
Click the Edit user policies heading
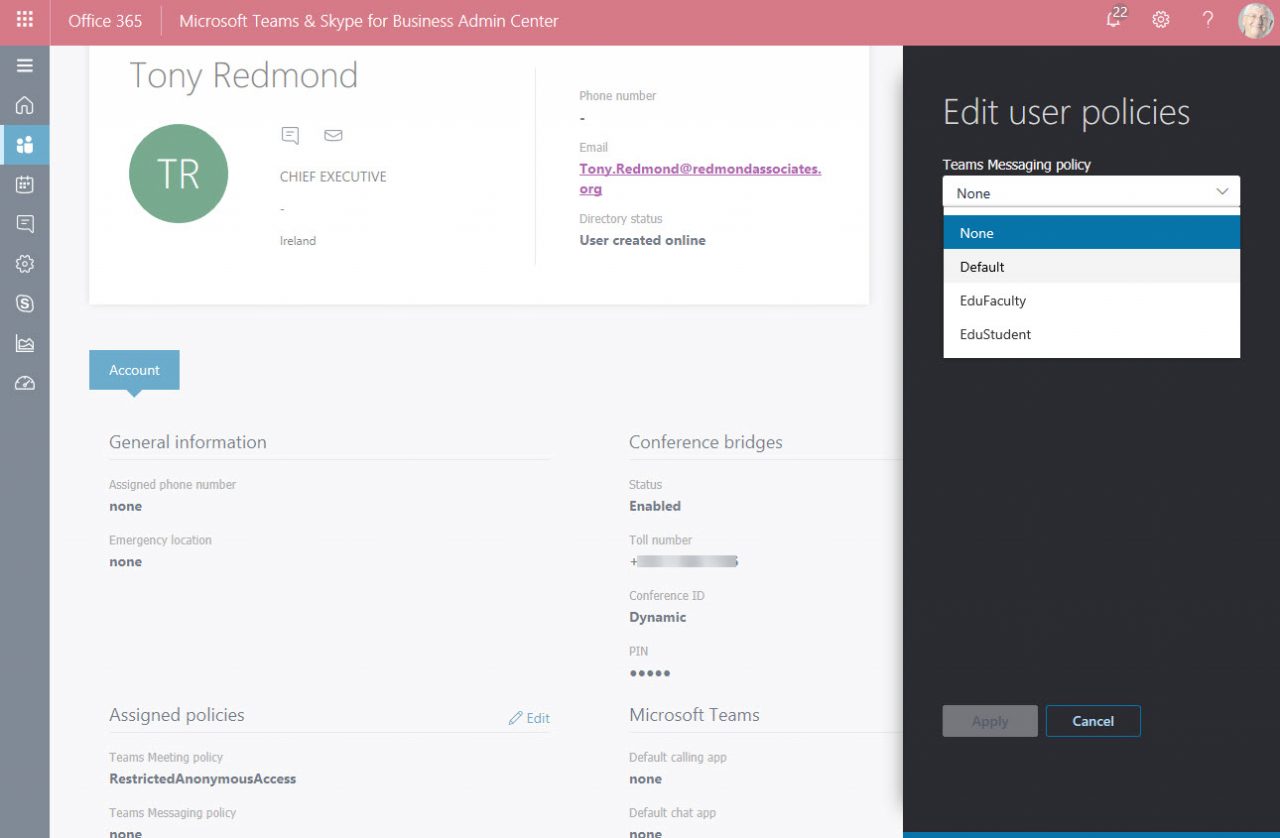pos(1066,112)
